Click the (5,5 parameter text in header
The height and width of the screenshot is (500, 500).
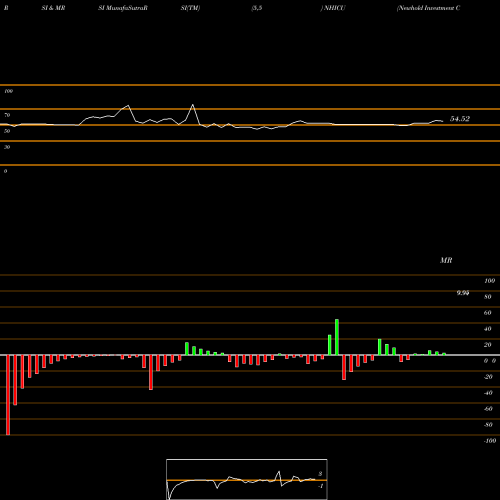[257, 8]
